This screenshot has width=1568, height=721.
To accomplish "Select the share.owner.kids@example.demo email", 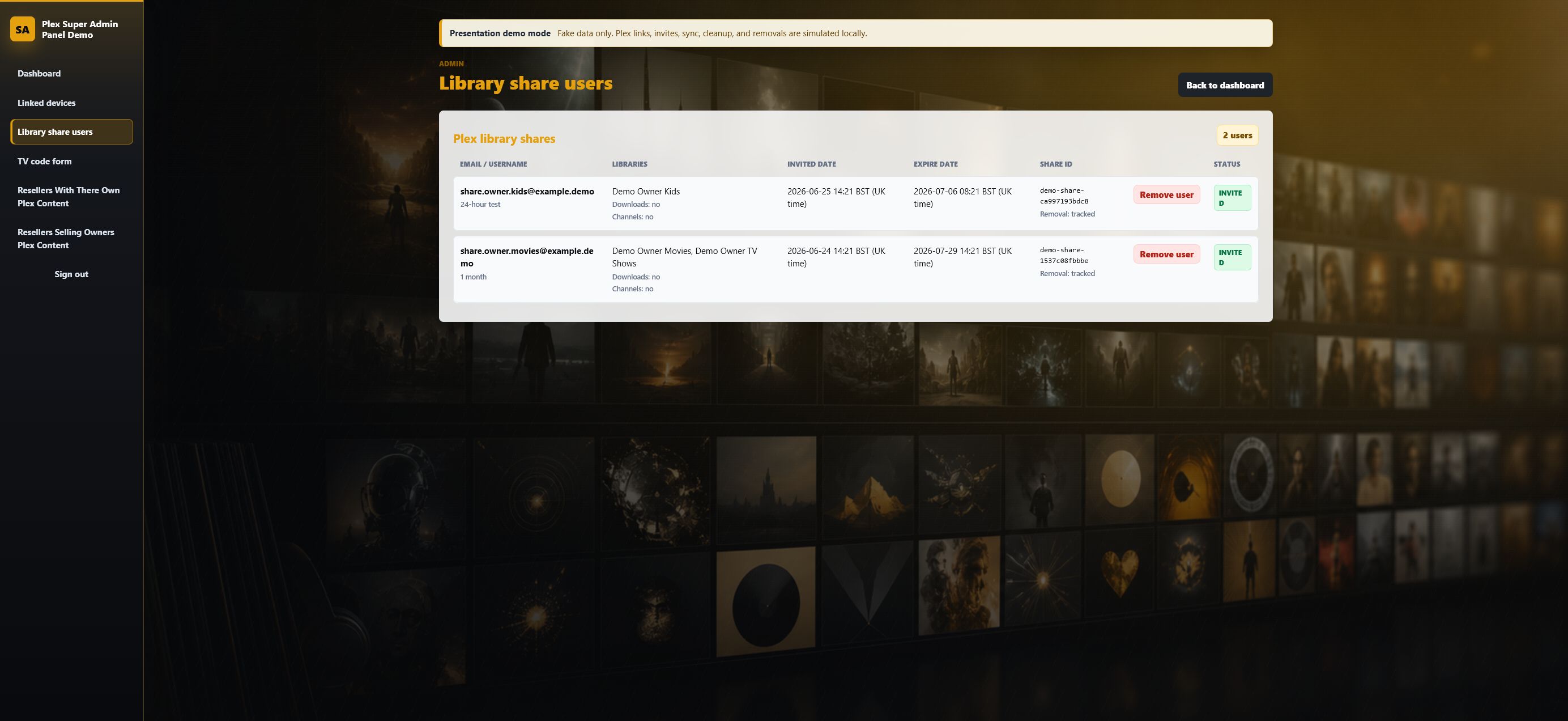I will [x=527, y=191].
